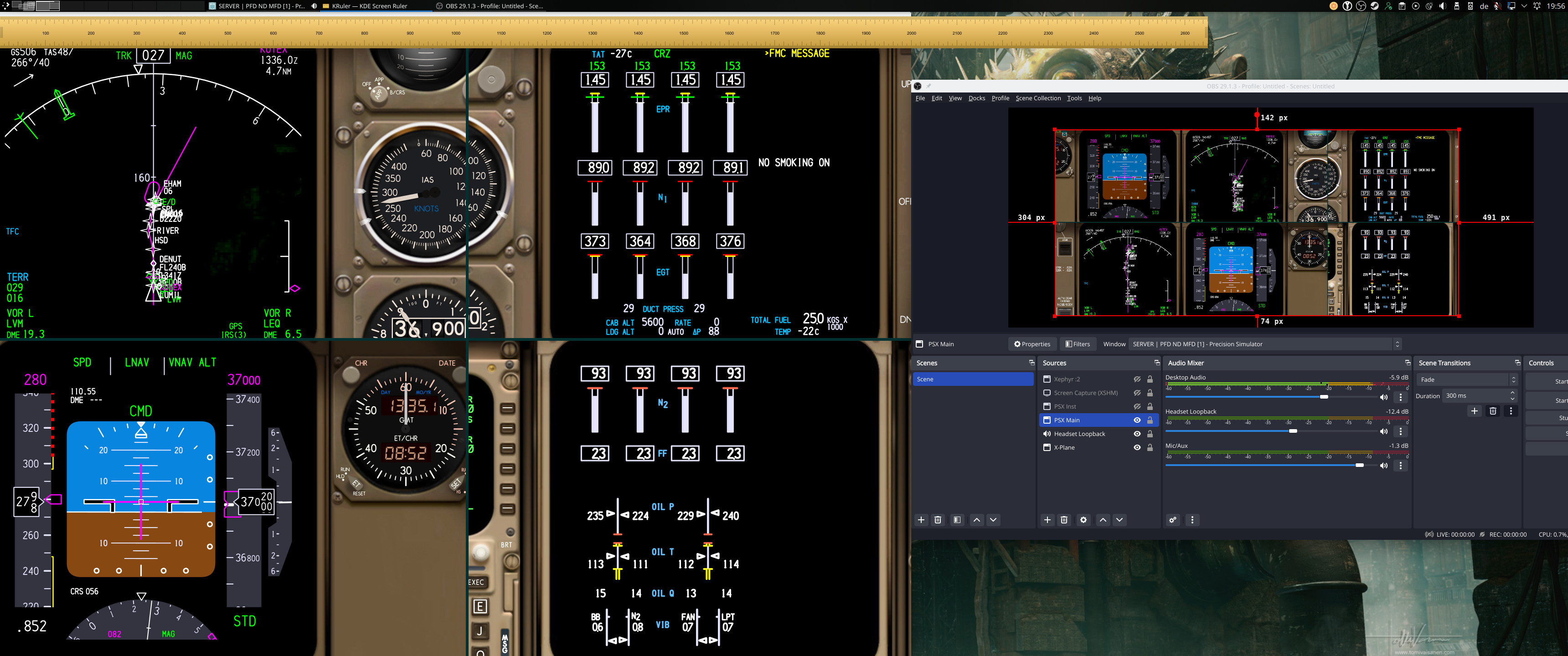Undock the Audio Mixer panel

pyautogui.click(x=1407, y=363)
